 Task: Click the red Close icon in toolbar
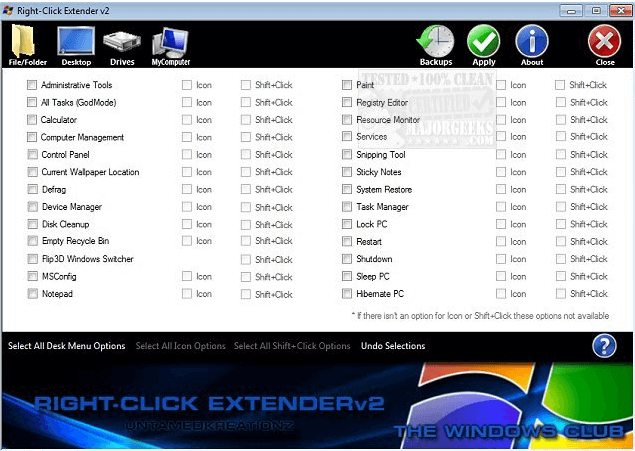click(605, 45)
